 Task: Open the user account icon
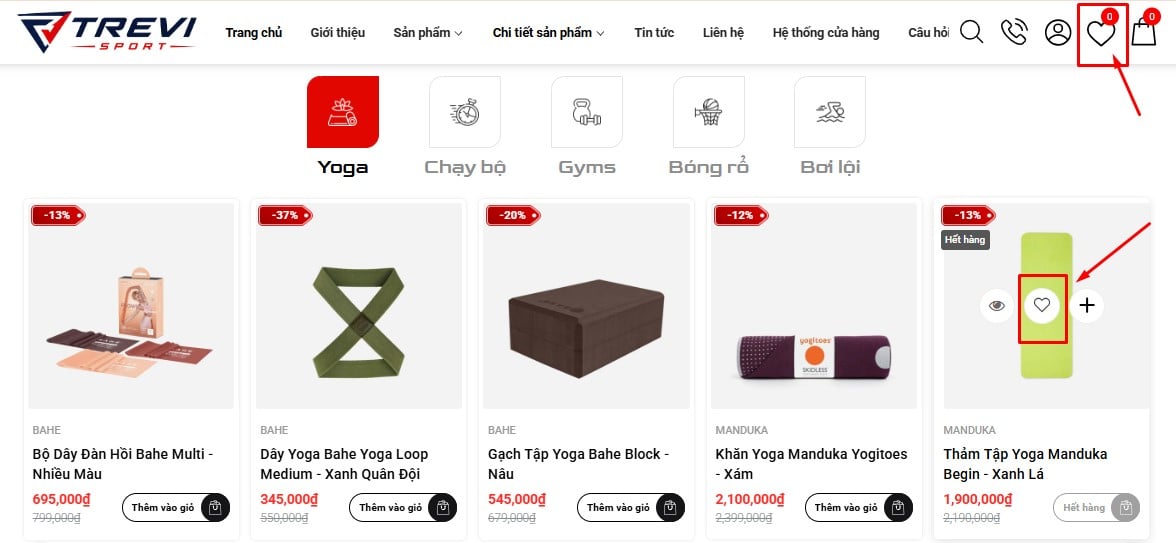click(x=1058, y=32)
